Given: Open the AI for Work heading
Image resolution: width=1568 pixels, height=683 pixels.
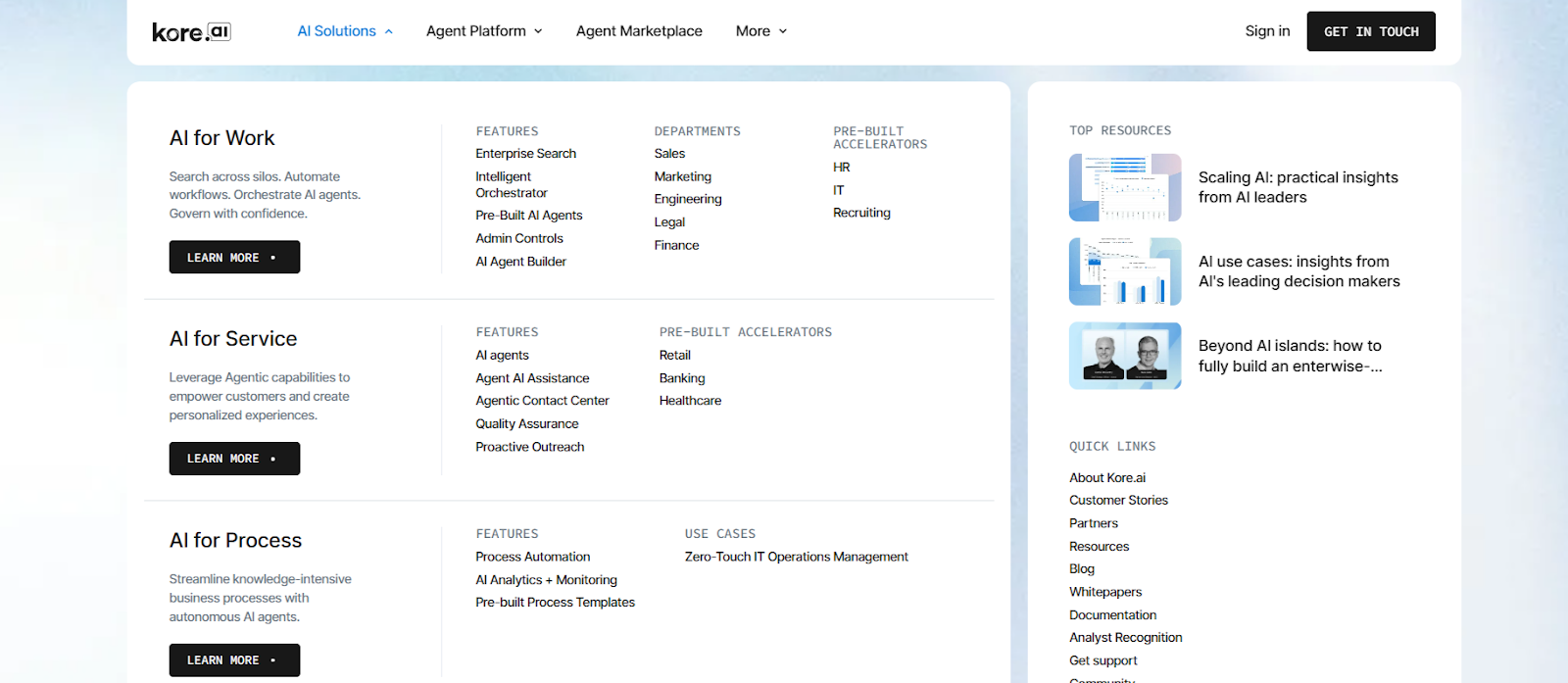Looking at the screenshot, I should point(221,138).
